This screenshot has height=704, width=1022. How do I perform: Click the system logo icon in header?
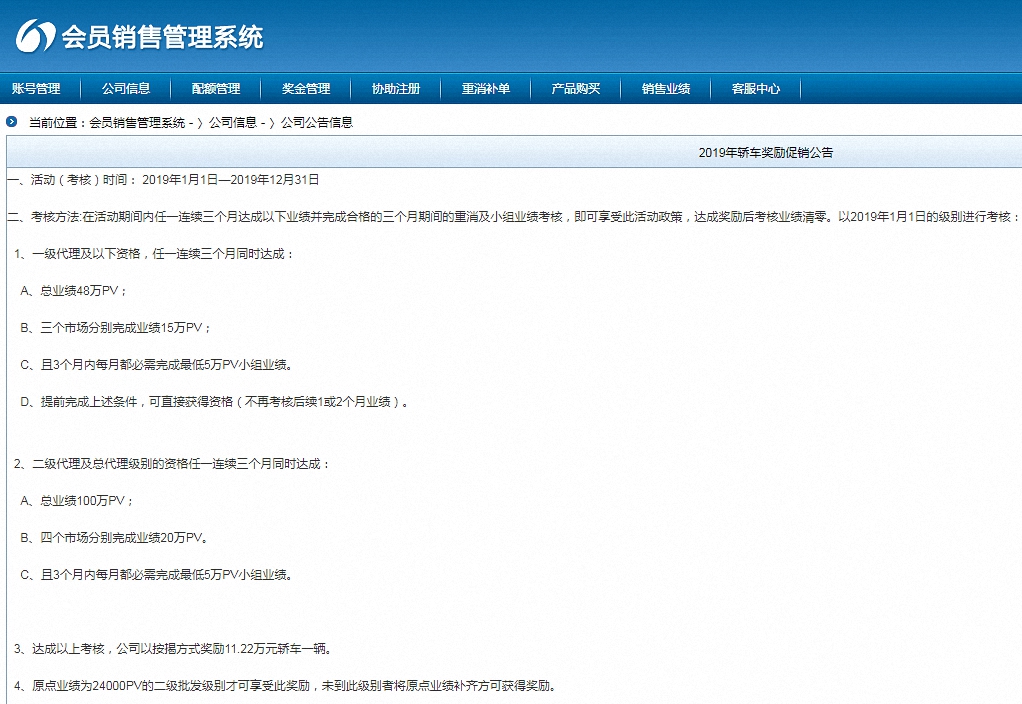pyautogui.click(x=35, y=36)
